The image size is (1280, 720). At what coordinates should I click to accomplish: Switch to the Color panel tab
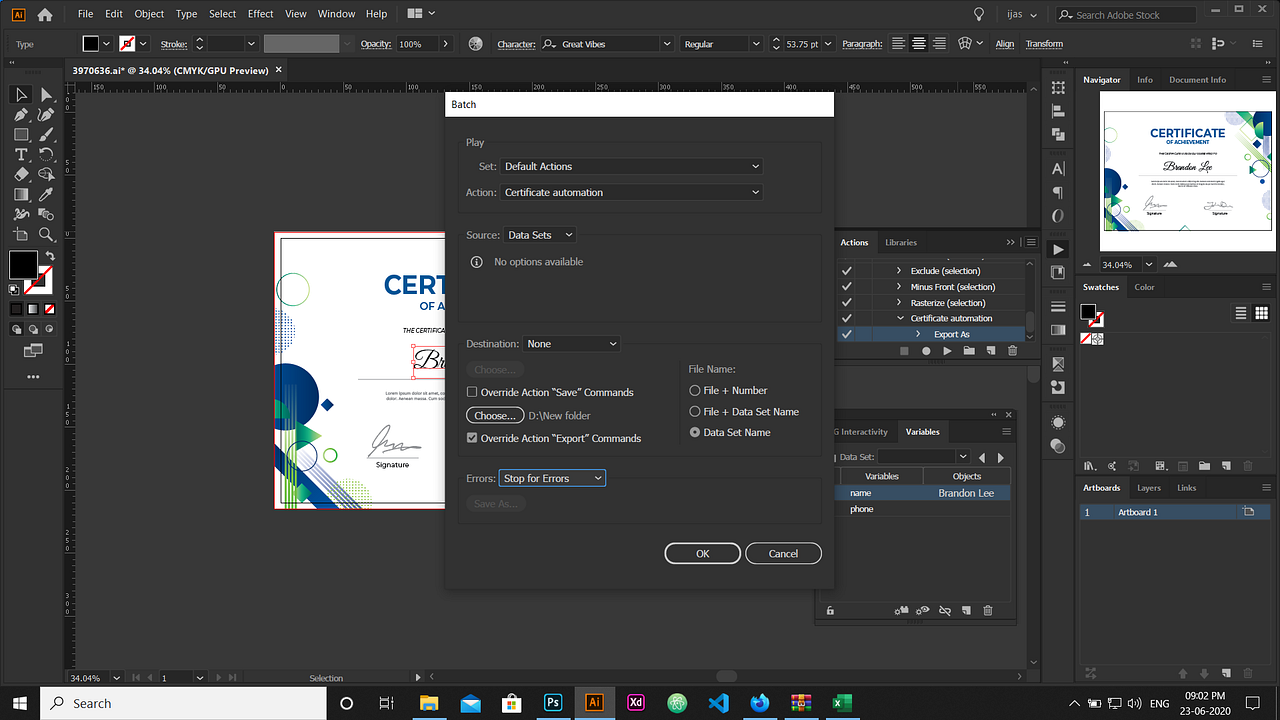click(1144, 287)
